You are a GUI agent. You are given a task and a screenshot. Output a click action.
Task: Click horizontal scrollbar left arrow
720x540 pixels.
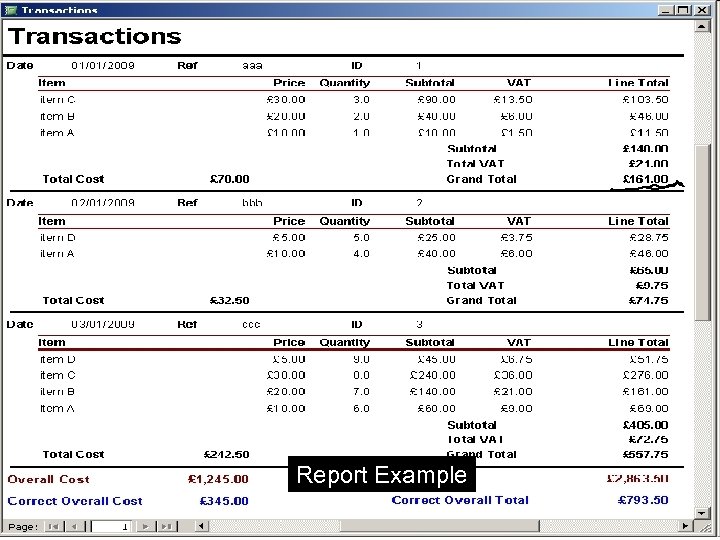(201, 526)
